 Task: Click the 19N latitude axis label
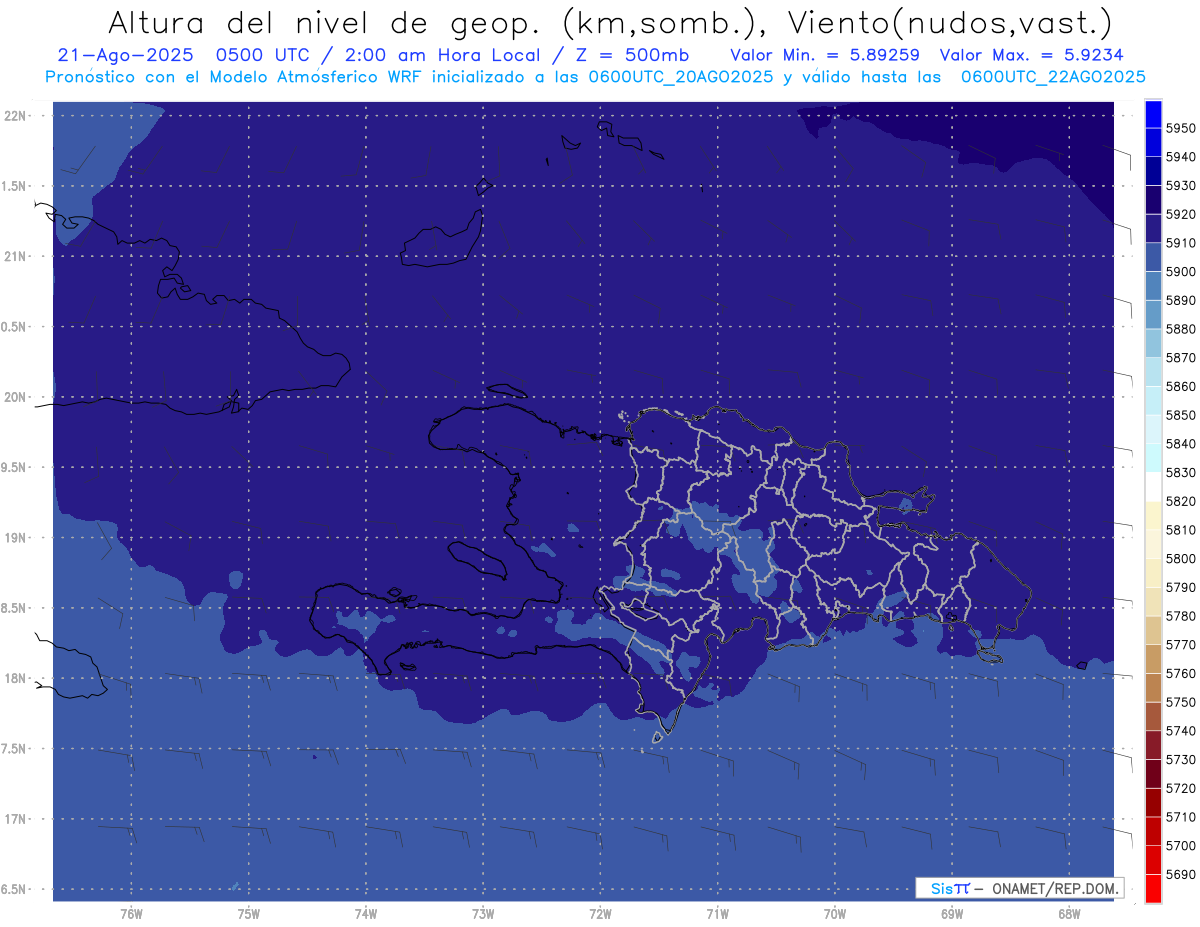(x=17, y=538)
